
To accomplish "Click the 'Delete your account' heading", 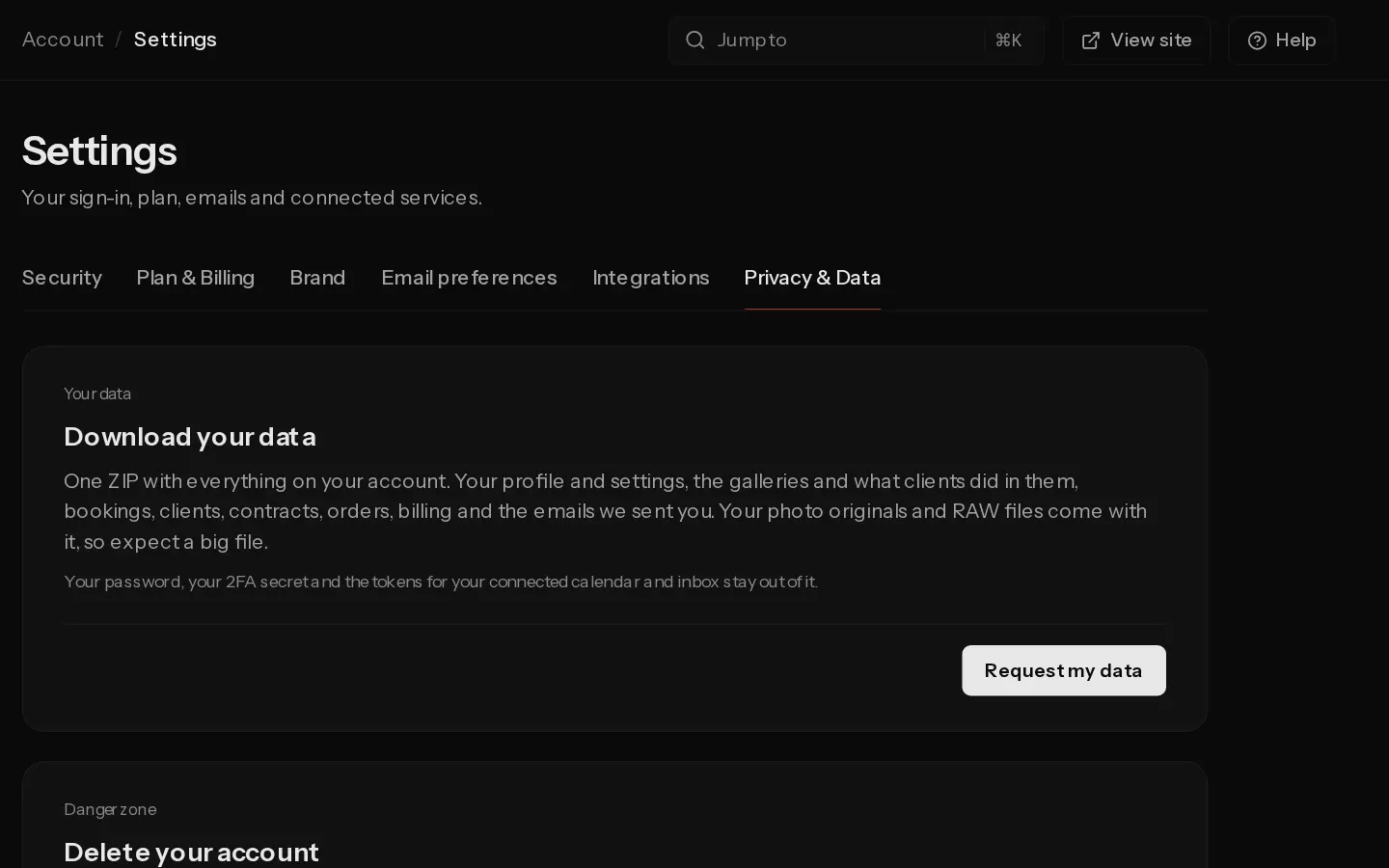I will [x=191, y=853].
